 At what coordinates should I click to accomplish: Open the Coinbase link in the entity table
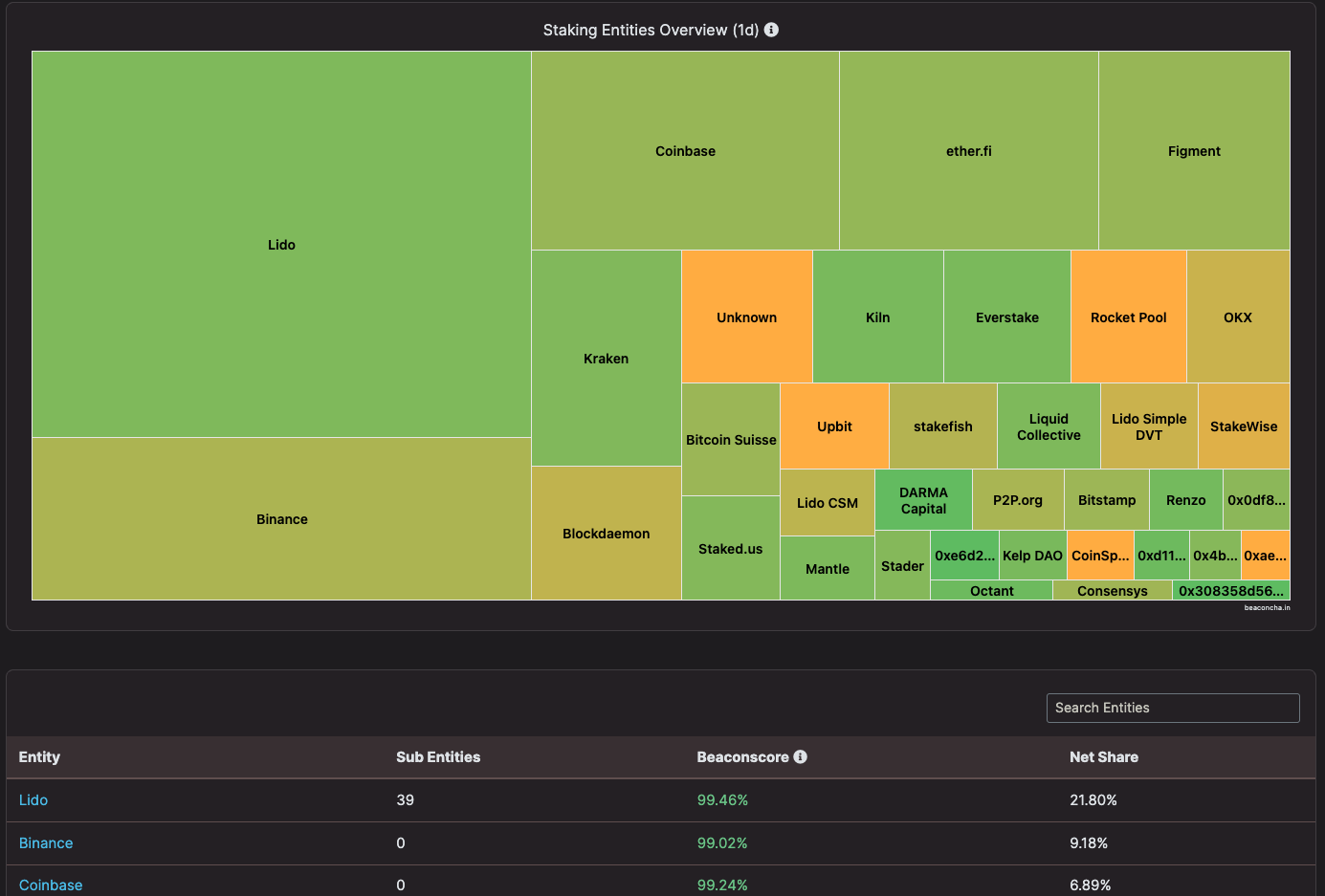(x=51, y=885)
